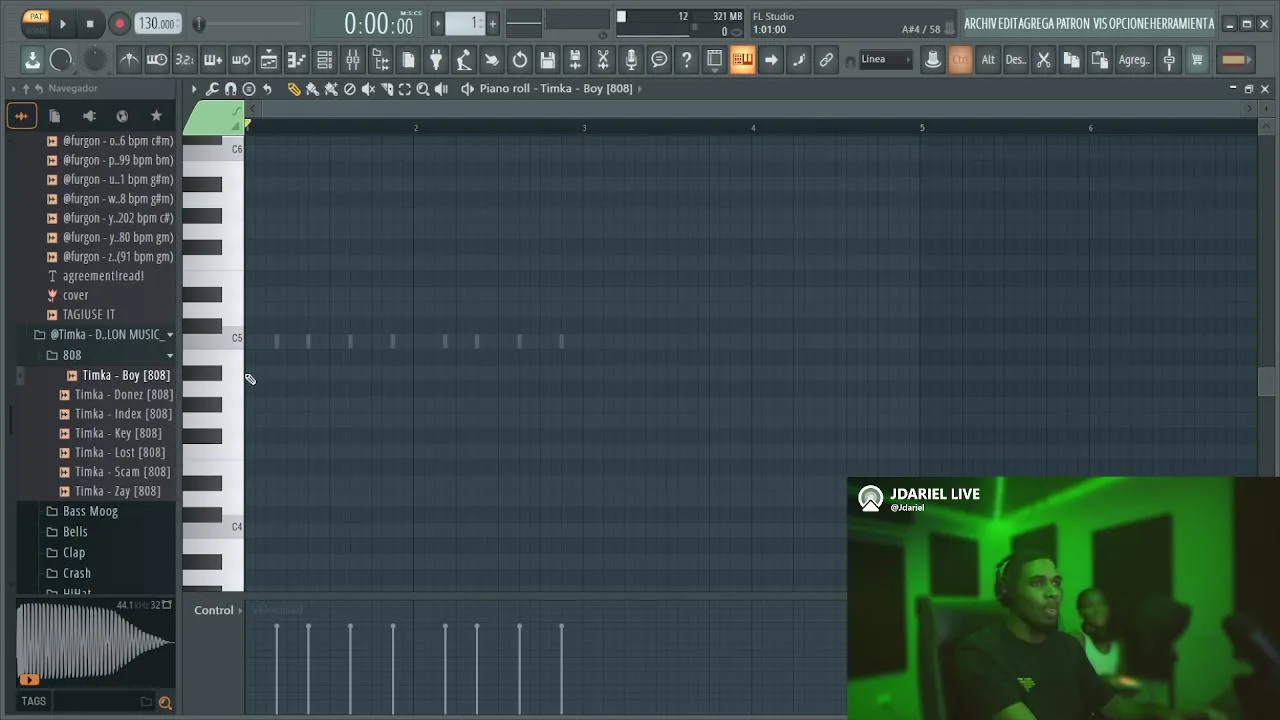This screenshot has width=1280, height=720.
Task: Click the 130.000 tempo field
Action: click(x=157, y=23)
